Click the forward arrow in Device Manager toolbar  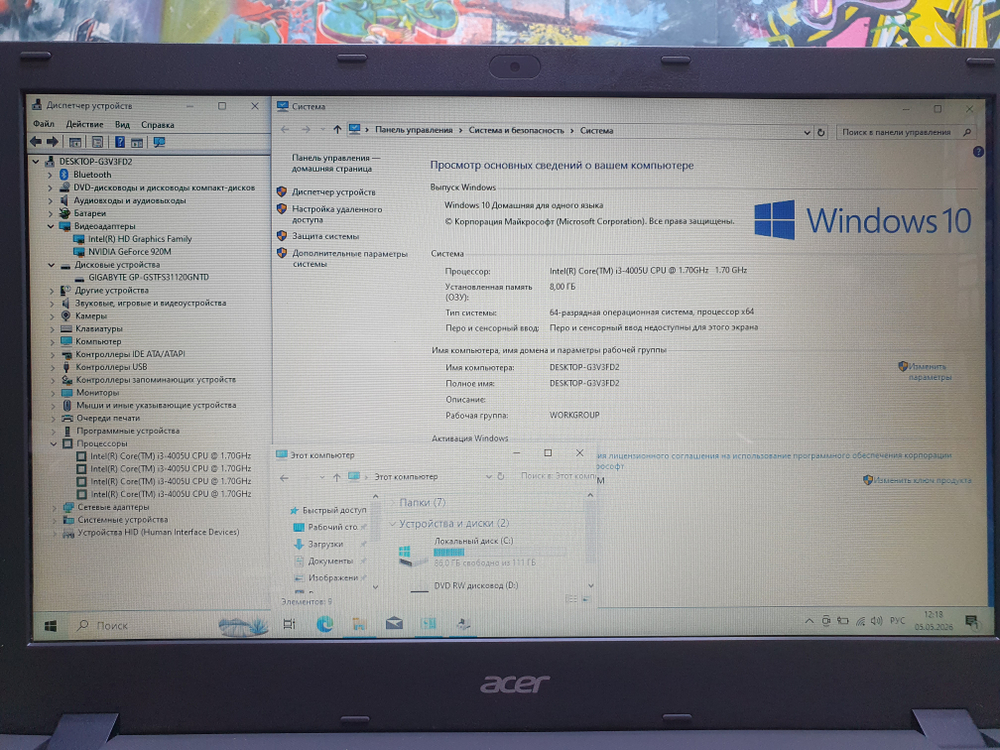click(x=52, y=142)
